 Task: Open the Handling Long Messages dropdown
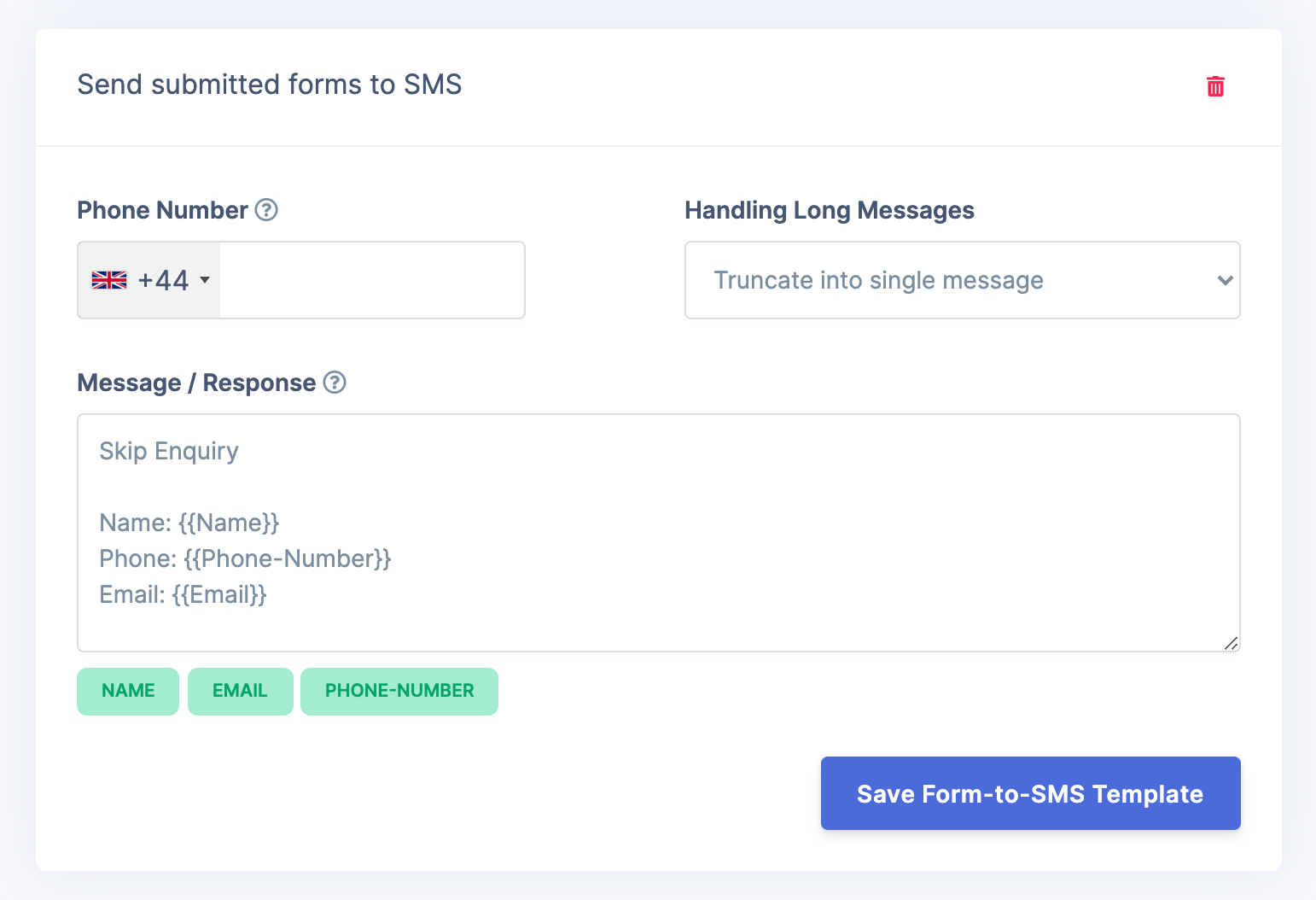pos(962,280)
